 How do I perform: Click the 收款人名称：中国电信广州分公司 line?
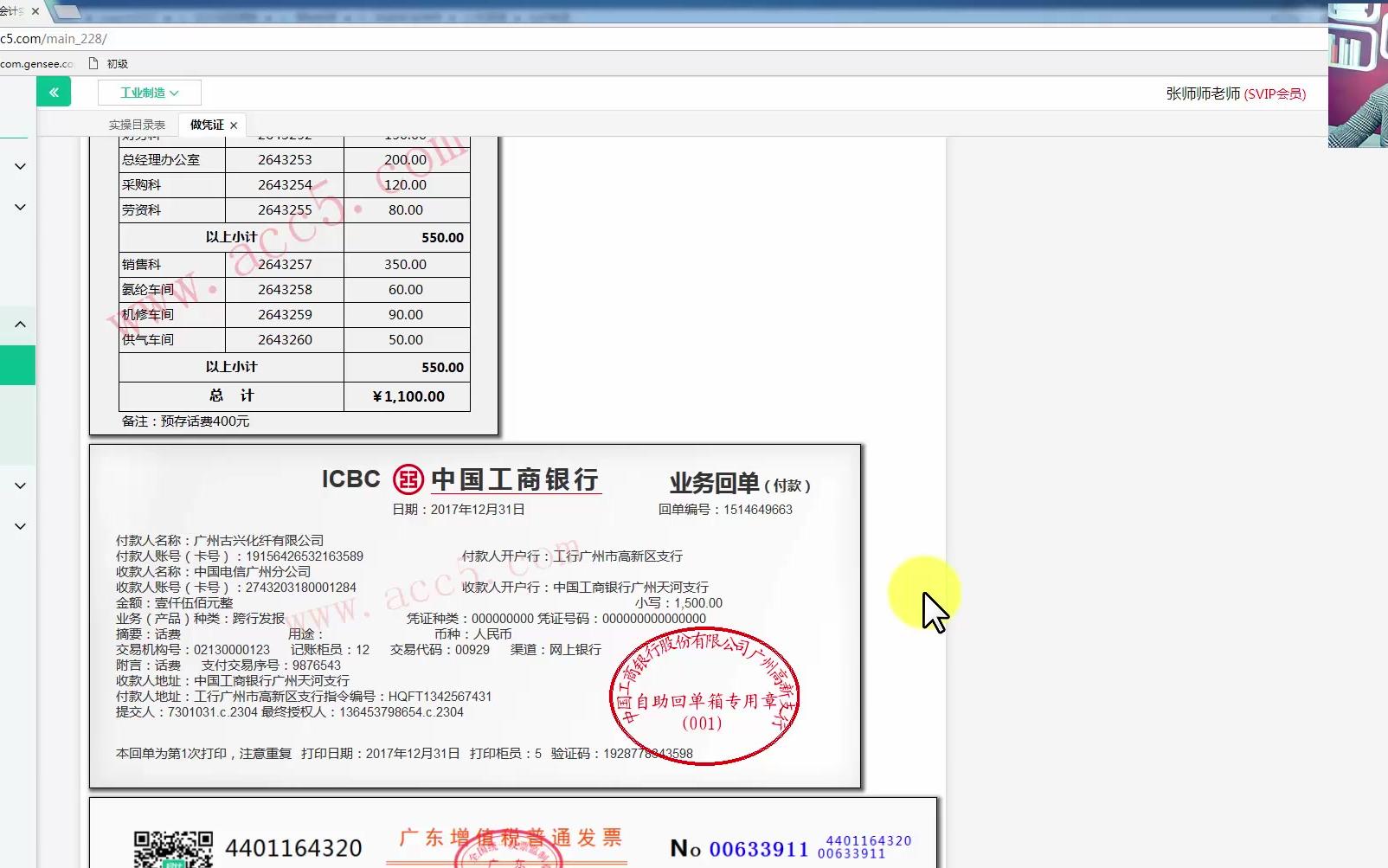point(213,572)
